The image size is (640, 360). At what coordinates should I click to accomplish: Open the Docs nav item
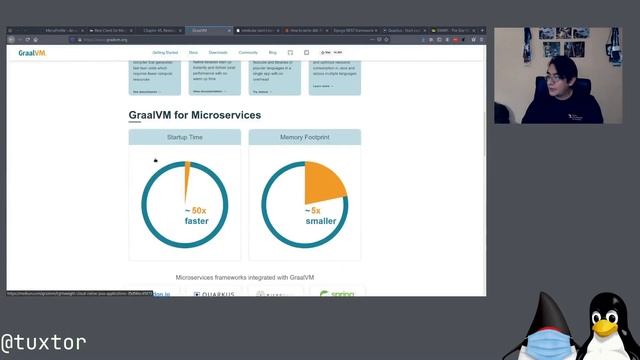(193, 53)
